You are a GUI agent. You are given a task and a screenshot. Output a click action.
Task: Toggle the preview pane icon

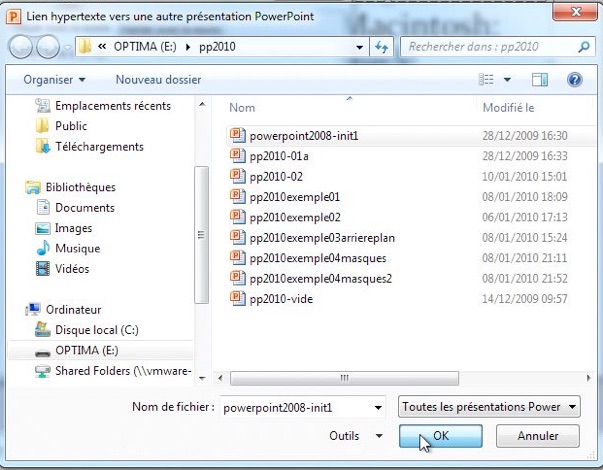[540, 80]
